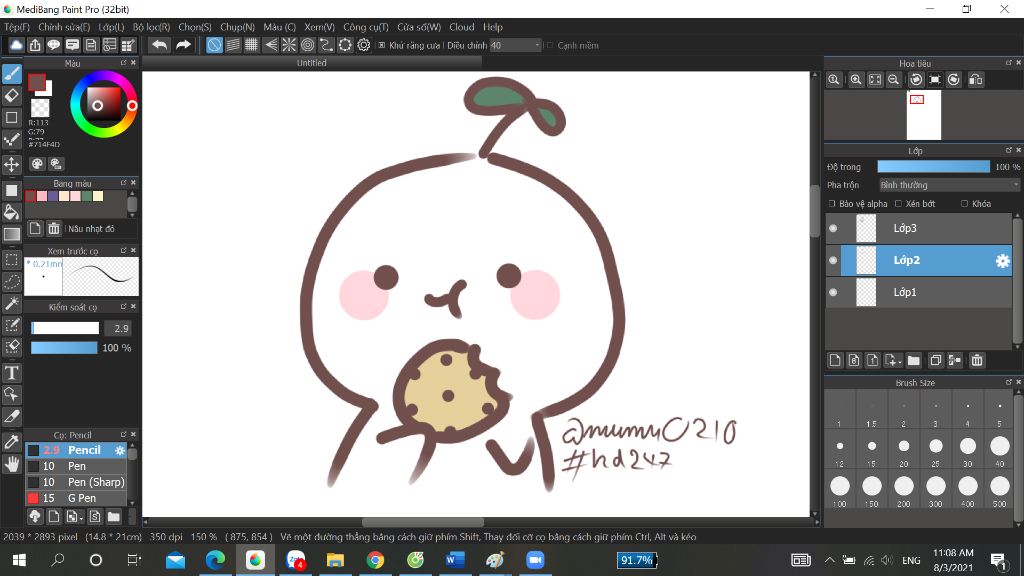The width and height of the screenshot is (1024, 576).
Task: Enable the radial snap guide
Action: coord(289,45)
